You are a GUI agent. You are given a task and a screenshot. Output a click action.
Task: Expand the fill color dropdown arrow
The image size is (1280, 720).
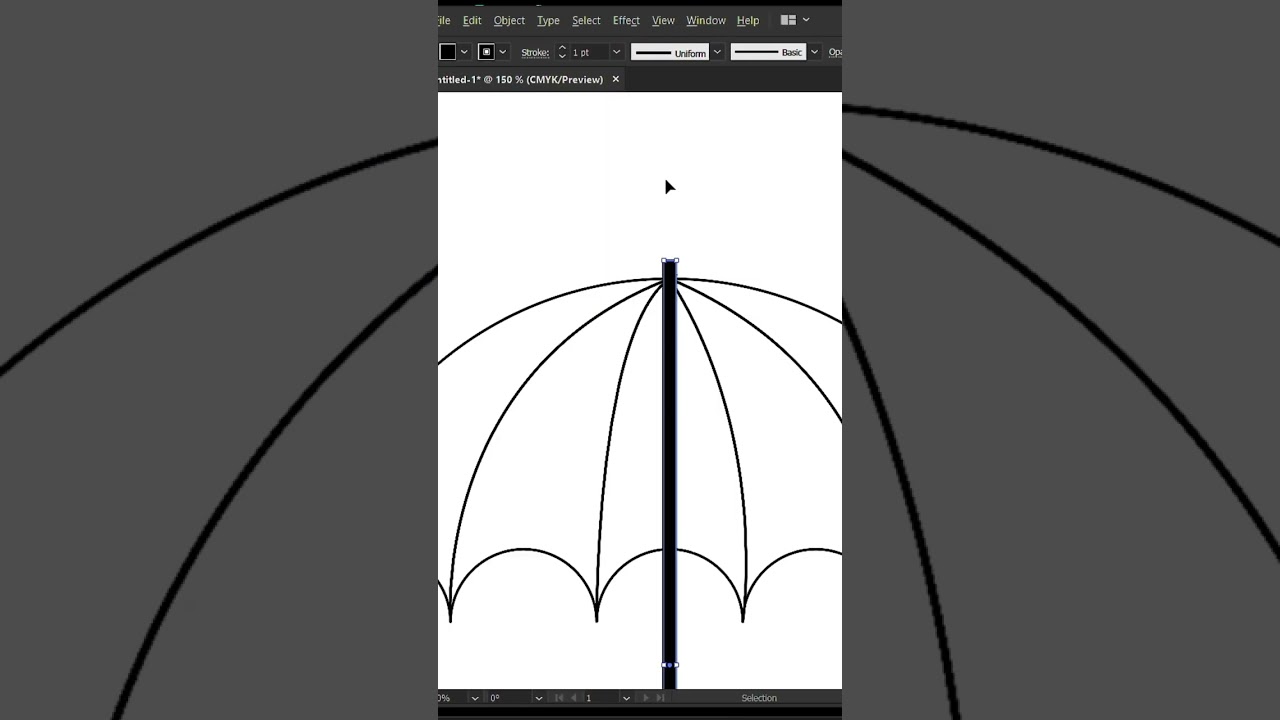[464, 52]
